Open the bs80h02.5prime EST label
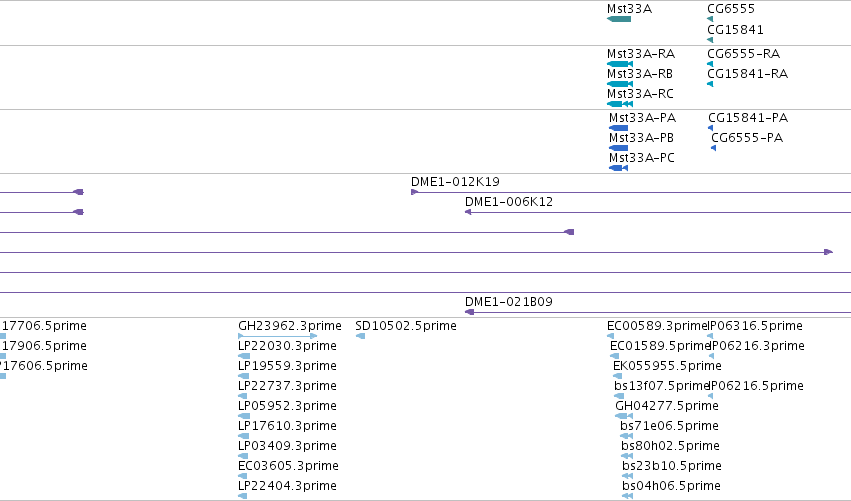The image size is (851, 501). (x=670, y=446)
